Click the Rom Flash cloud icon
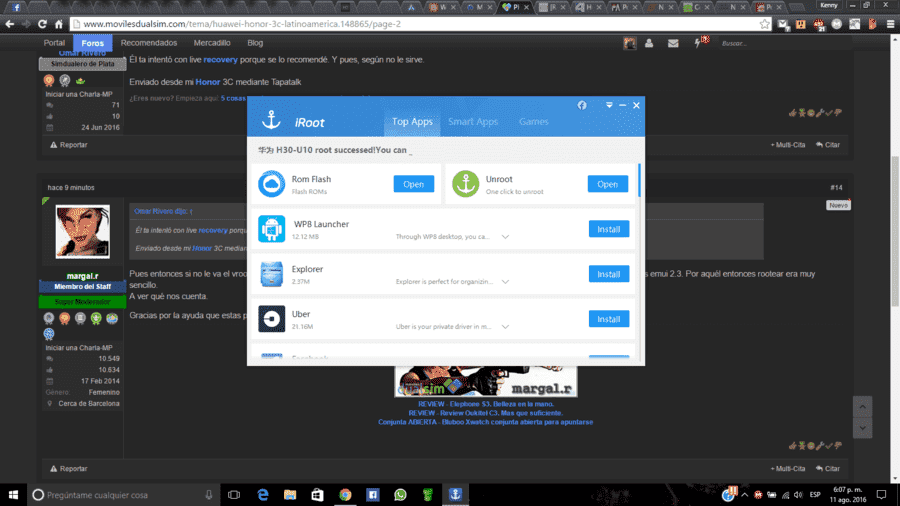 point(271,184)
